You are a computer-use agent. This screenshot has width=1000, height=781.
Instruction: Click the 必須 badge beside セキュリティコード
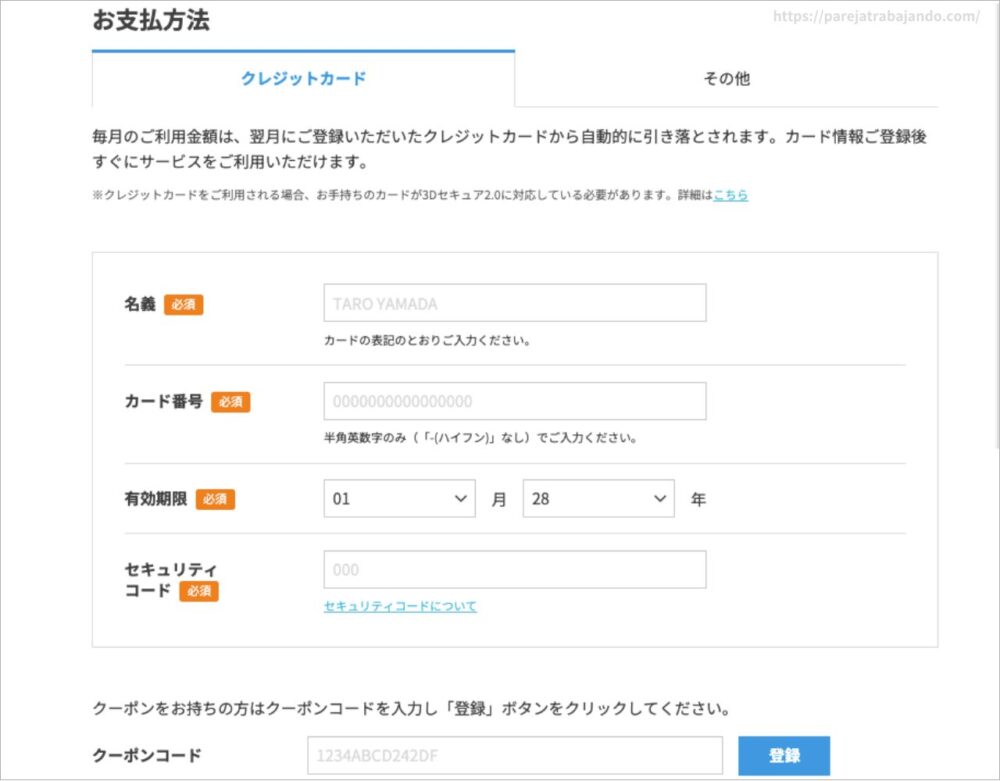pyautogui.click(x=199, y=592)
